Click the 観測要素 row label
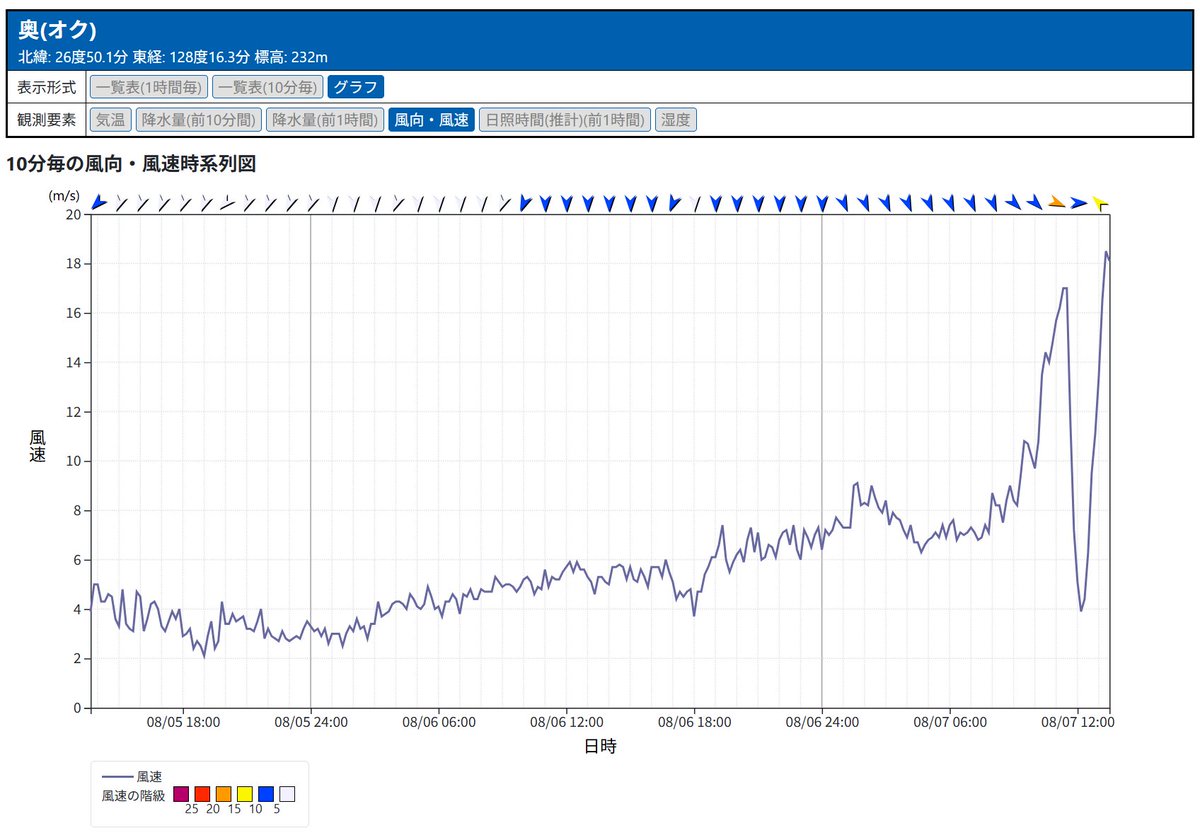Viewport: 1200px width, 833px height. click(47, 120)
